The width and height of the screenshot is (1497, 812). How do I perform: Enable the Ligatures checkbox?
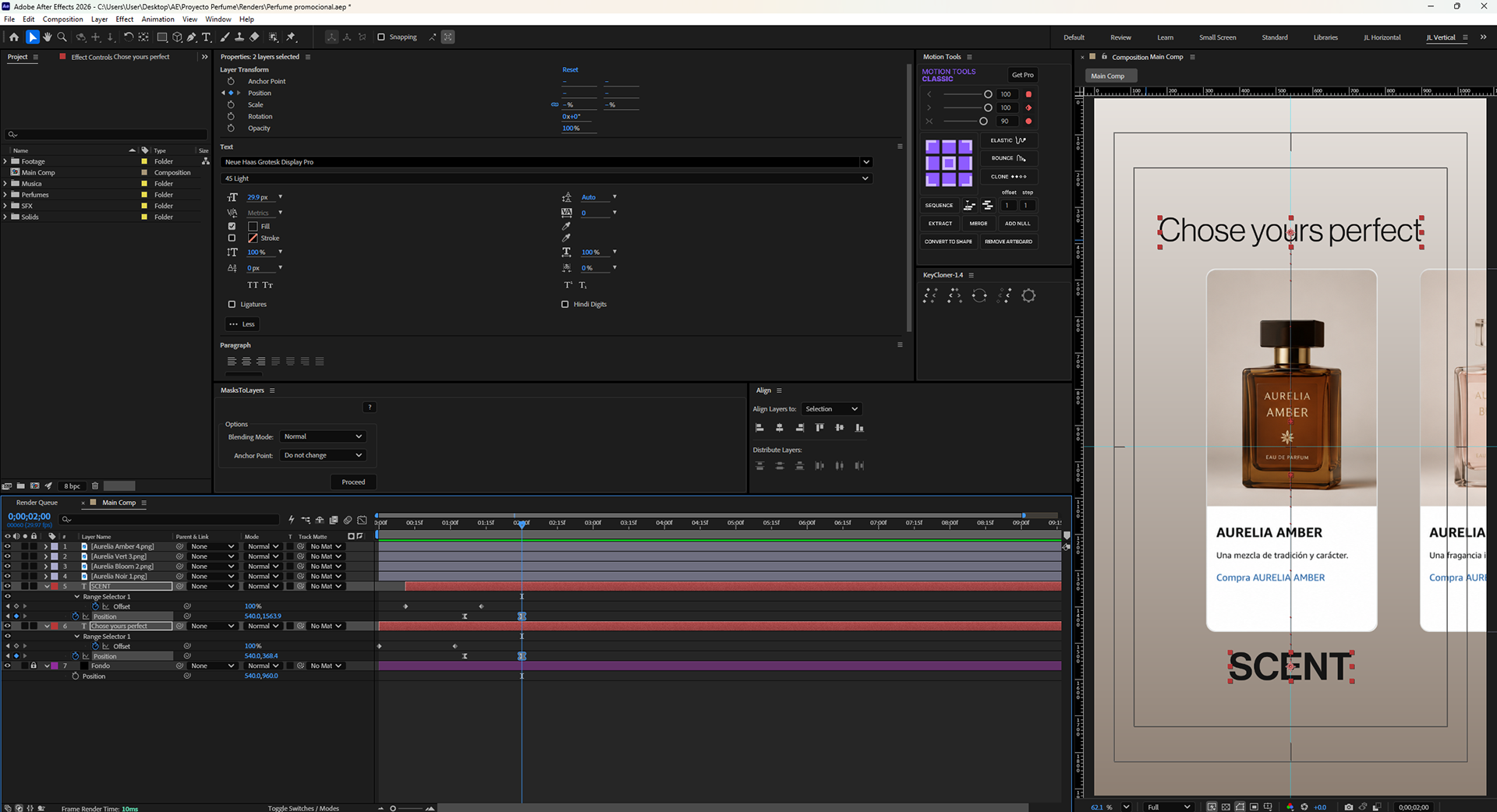(x=232, y=305)
